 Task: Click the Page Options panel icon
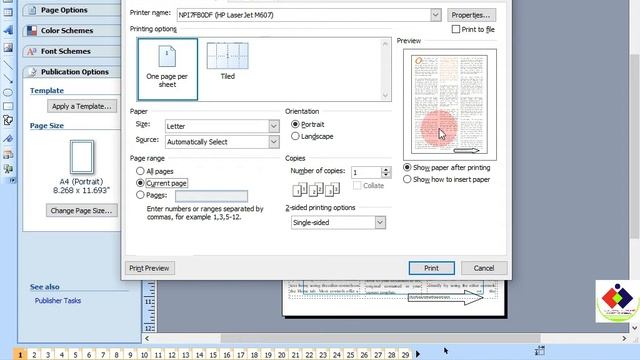(x=32, y=10)
